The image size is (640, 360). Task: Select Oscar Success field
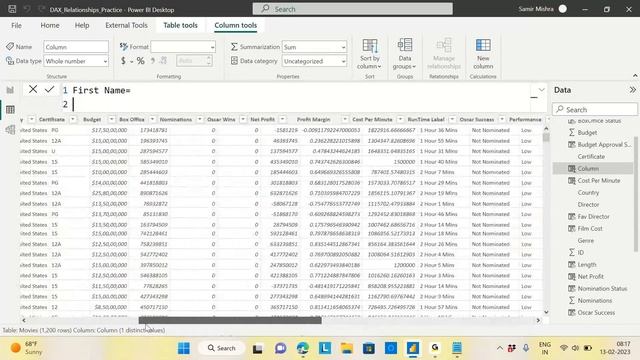coord(596,313)
